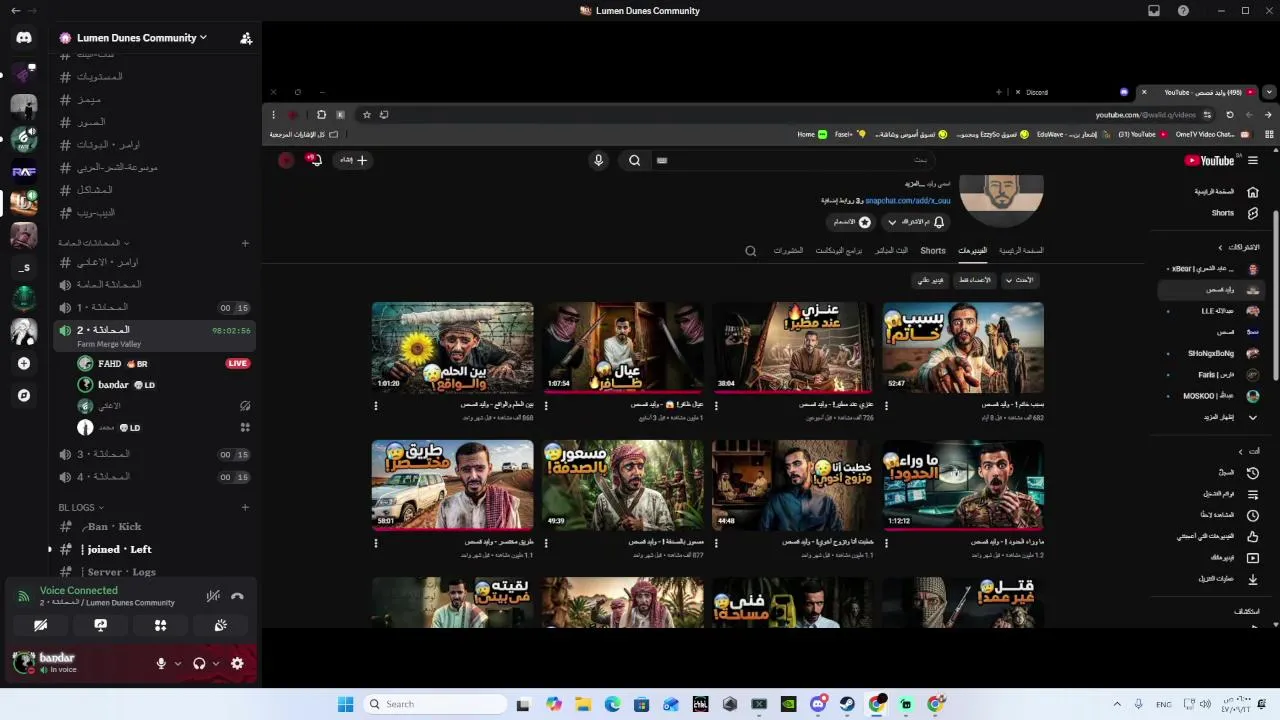
Task: Open the soundboard icon in voice panel
Action: [221, 625]
